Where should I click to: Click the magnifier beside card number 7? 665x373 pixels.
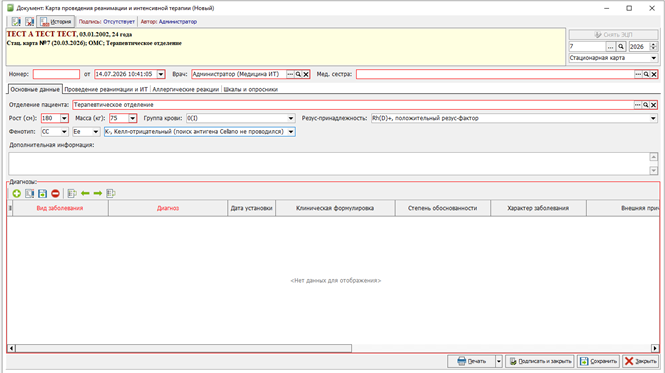click(621, 47)
